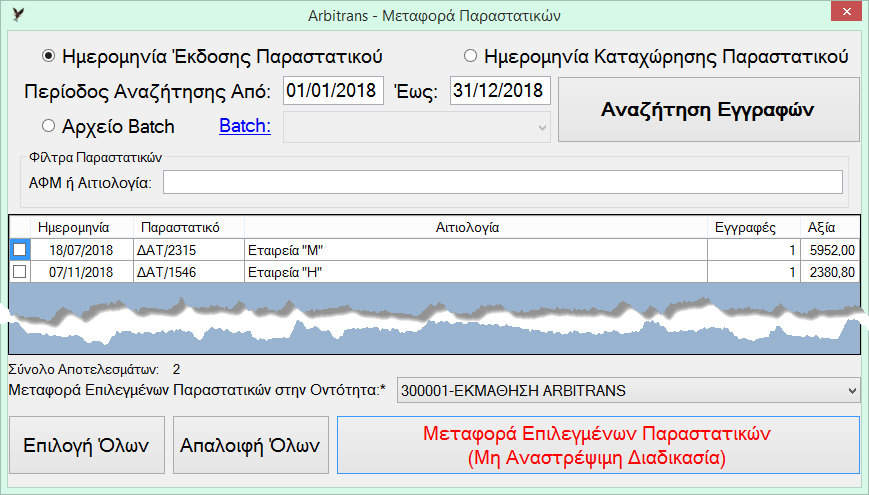Select the cell ΔΑΤ/1546
Image resolution: width=869 pixels, height=495 pixels.
[x=188, y=272]
